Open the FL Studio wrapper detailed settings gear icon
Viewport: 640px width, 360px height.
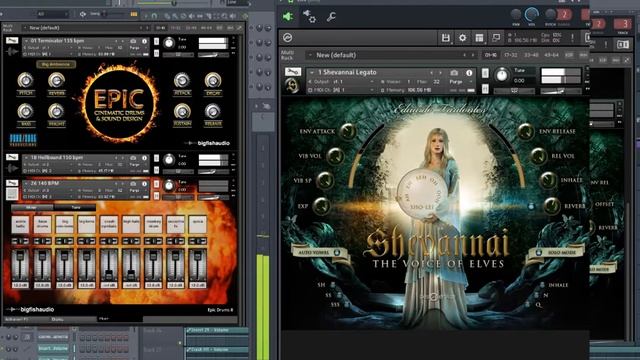click(309, 16)
